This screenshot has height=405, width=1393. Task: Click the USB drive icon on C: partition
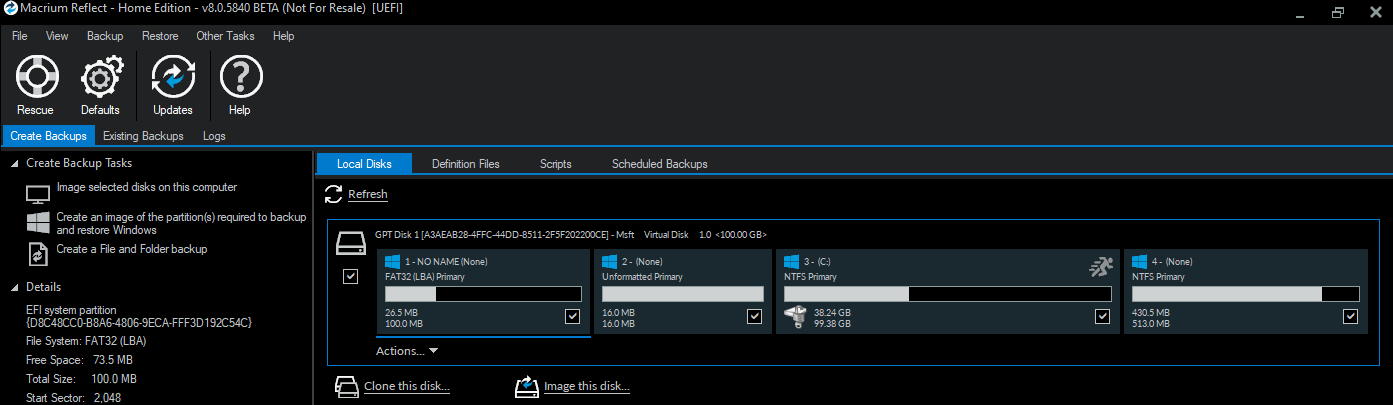click(x=796, y=318)
